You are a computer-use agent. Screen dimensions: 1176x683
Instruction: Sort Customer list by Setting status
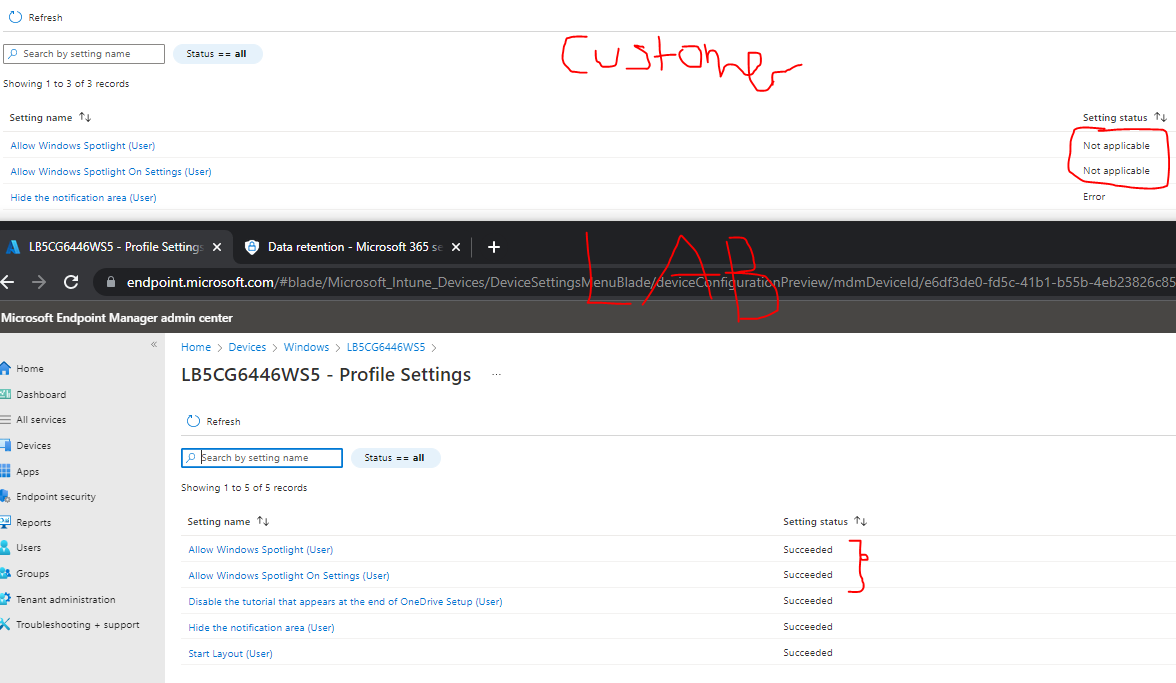click(x=1124, y=118)
